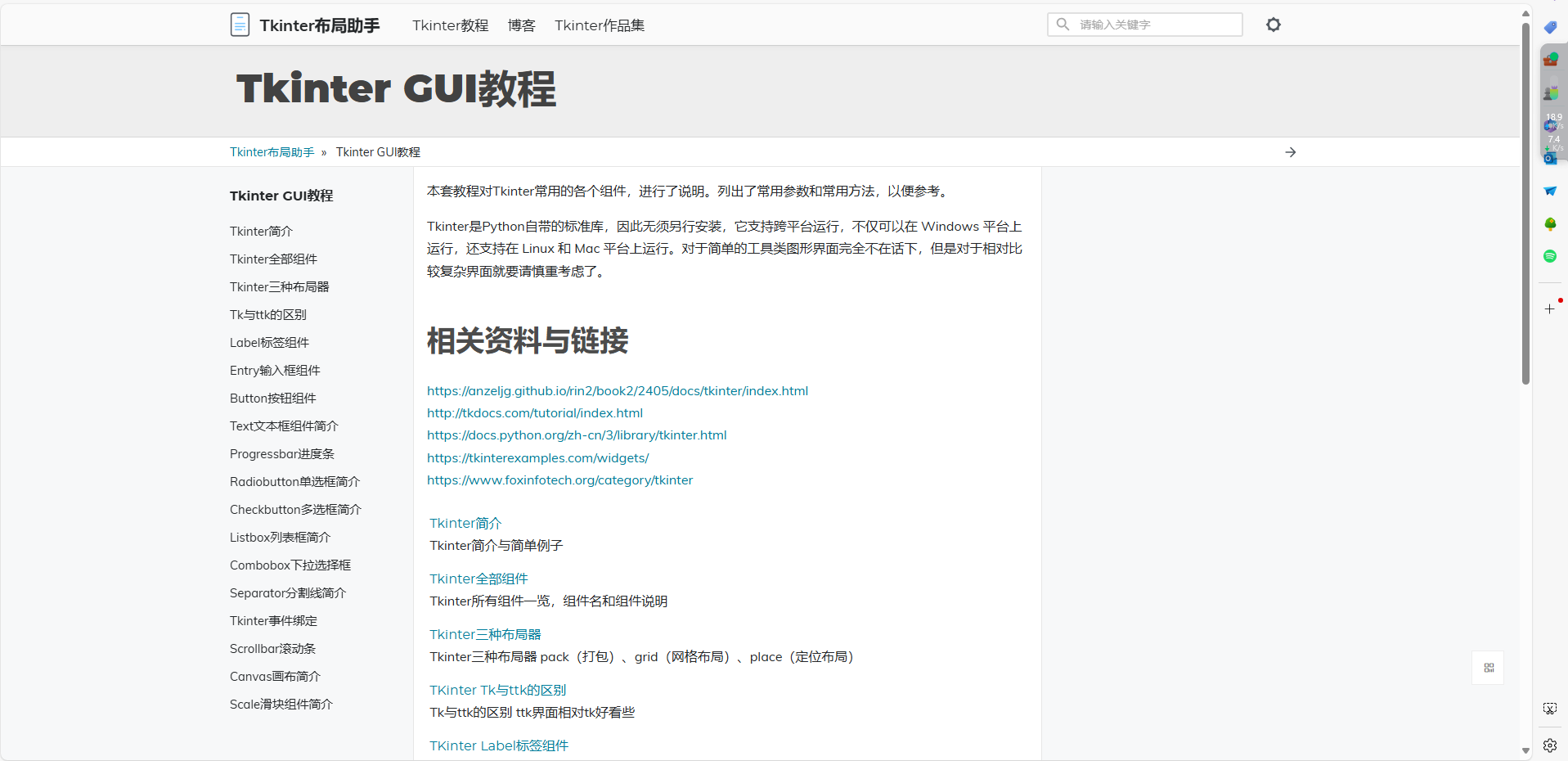Open Tkinter三种布局器 article link in content
1568x761 pixels.
click(x=485, y=635)
